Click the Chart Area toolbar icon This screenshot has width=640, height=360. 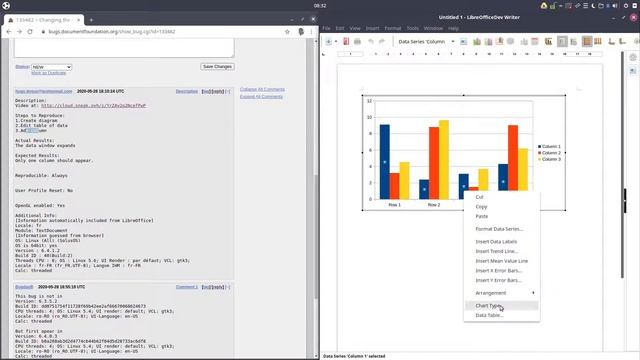point(488,41)
